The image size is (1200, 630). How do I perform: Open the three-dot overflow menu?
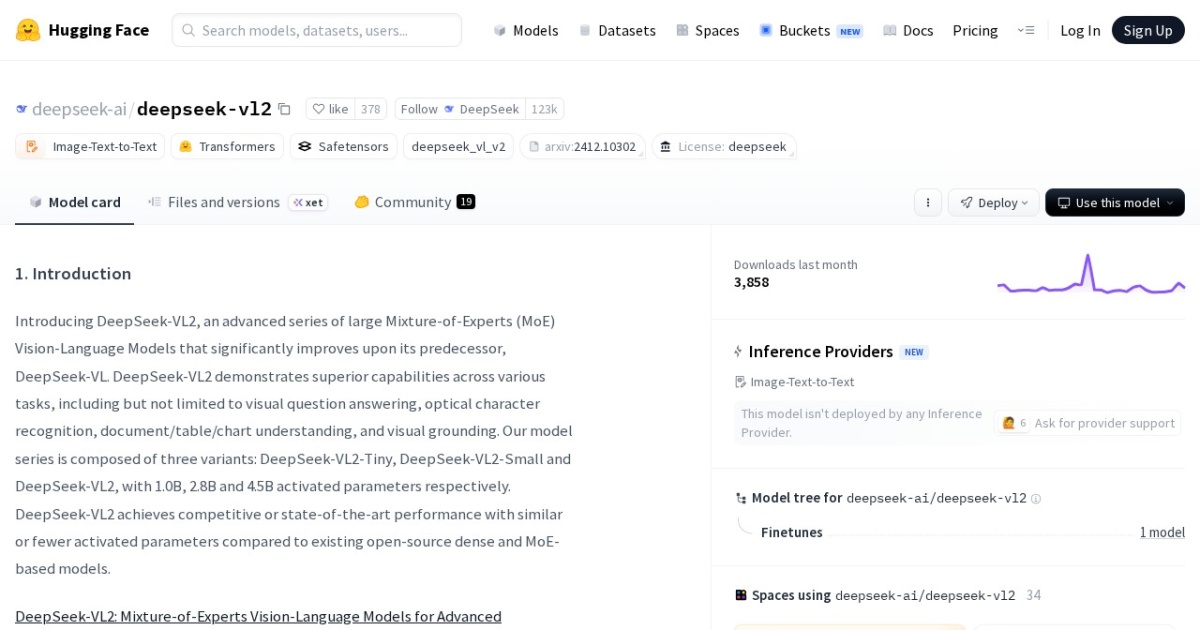tap(928, 202)
